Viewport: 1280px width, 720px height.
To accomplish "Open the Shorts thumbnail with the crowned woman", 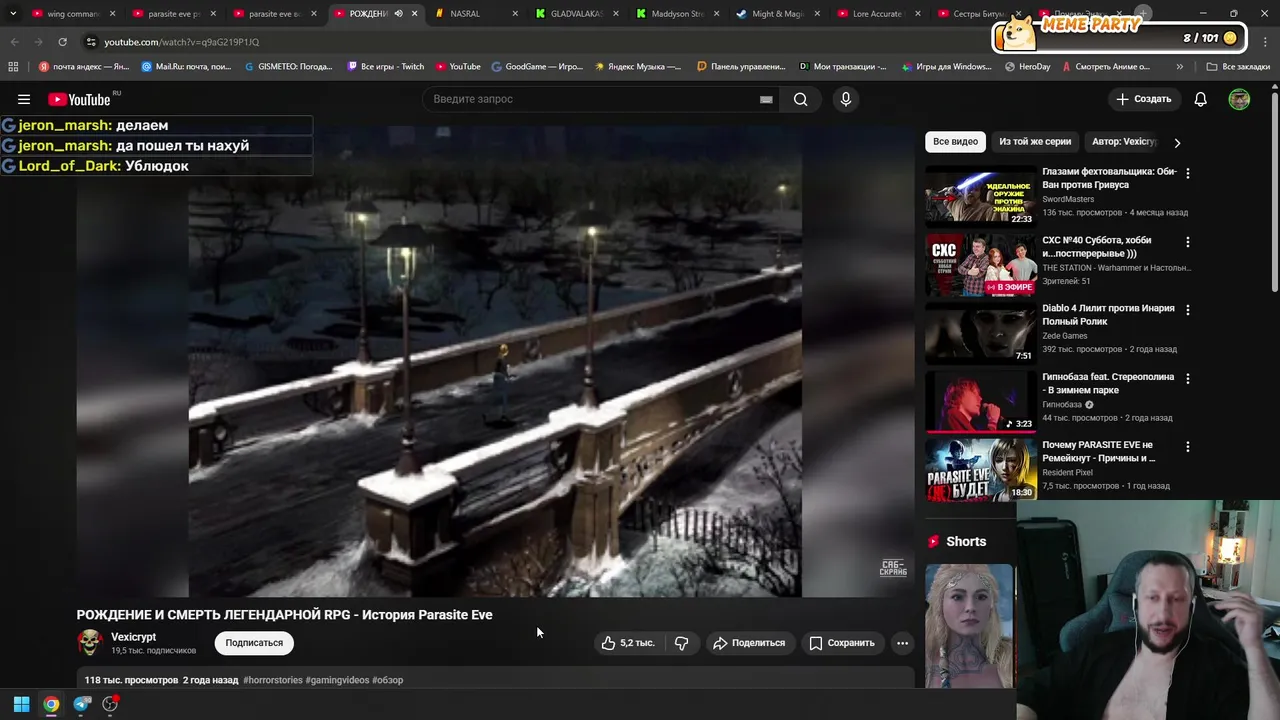I will tap(969, 626).
